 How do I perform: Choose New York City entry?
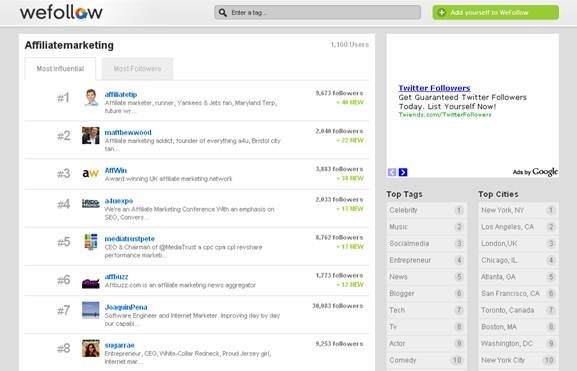(x=518, y=360)
